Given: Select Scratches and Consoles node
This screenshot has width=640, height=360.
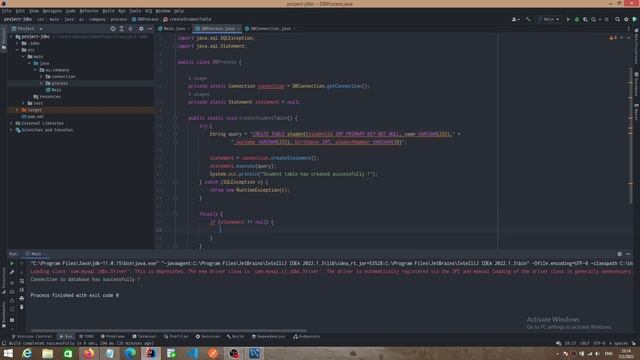Looking at the screenshot, I should (44, 130).
